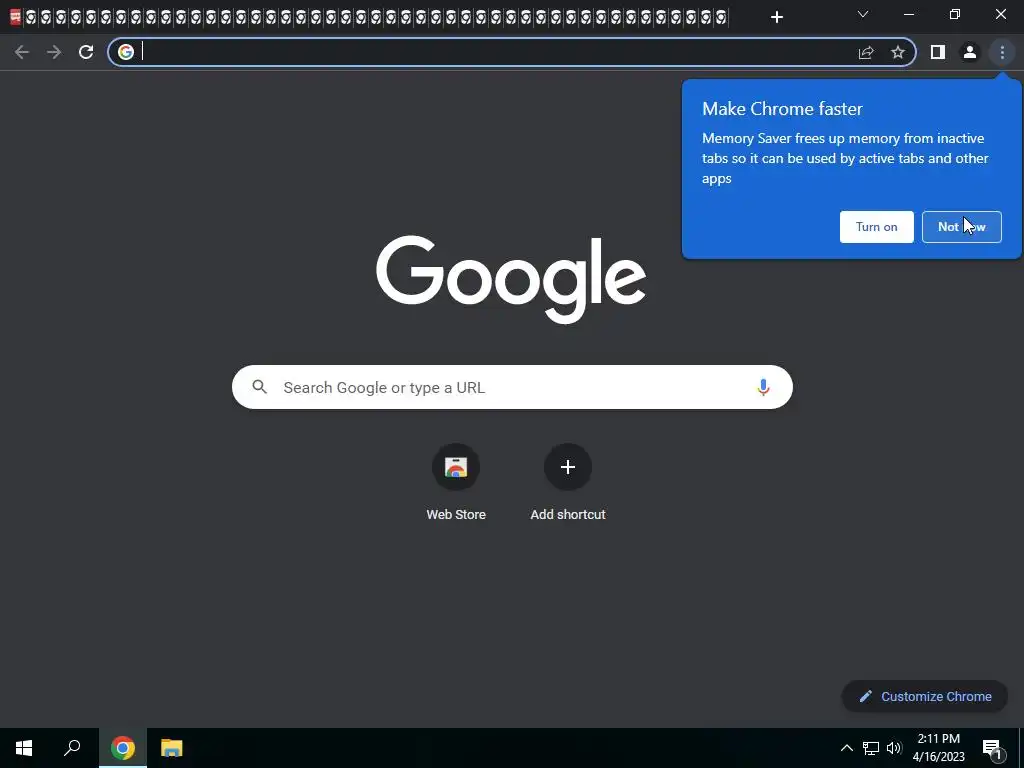1024x768 pixels.
Task: Click the Google logo
Action: tap(511, 280)
